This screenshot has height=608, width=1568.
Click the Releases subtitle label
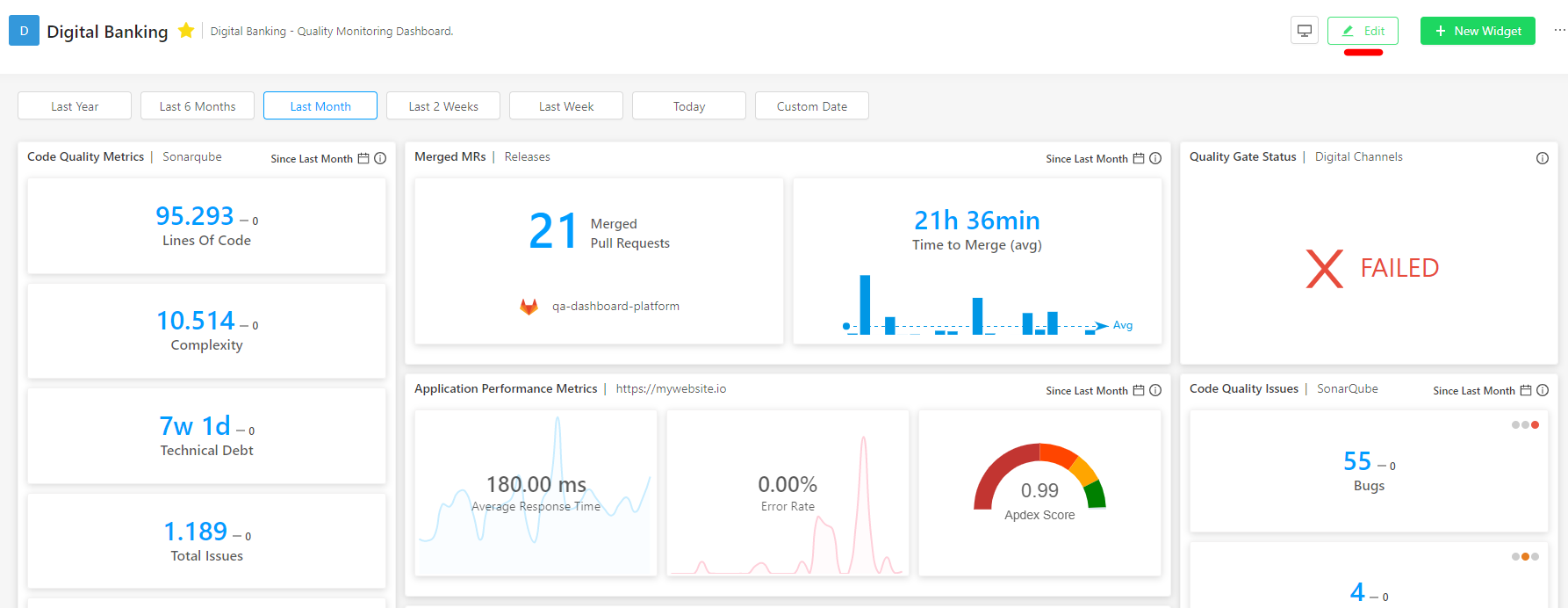point(528,156)
